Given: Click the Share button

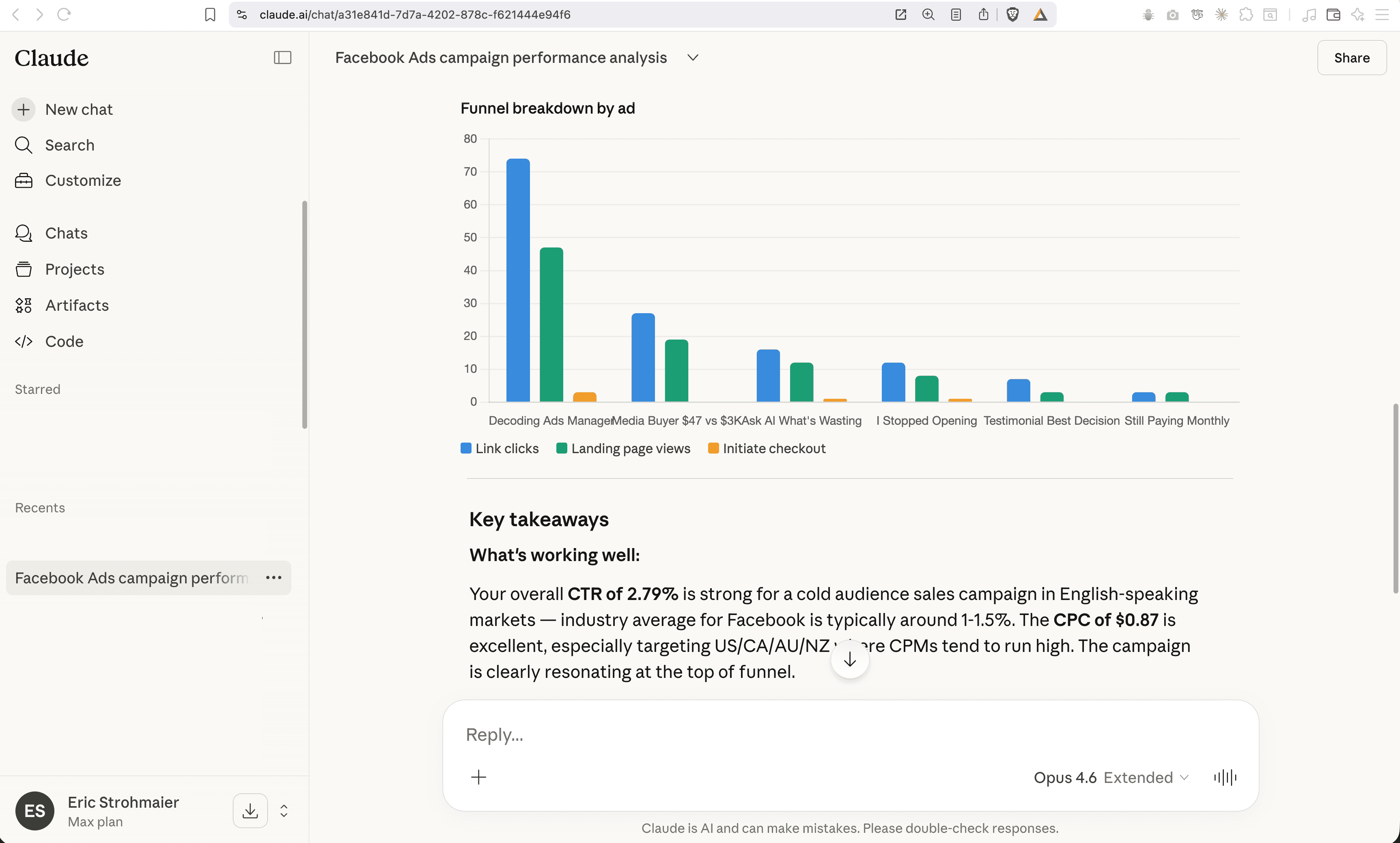Looking at the screenshot, I should point(1352,57).
